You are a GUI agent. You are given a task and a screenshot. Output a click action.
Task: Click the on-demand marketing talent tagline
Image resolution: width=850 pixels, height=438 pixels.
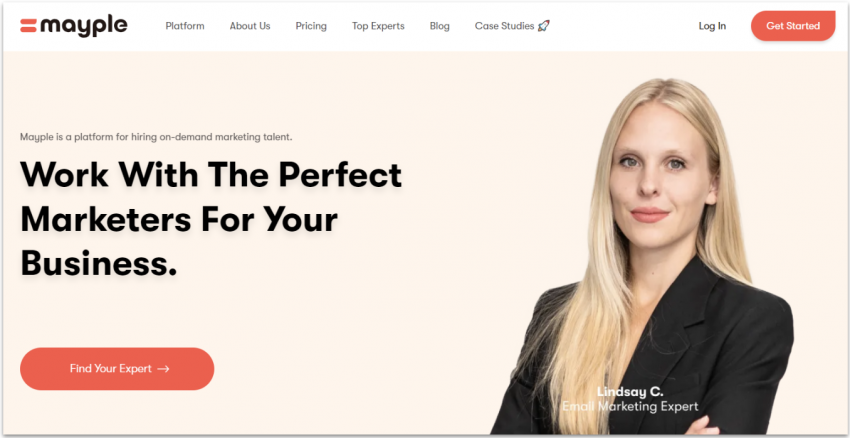pyautogui.click(x=156, y=137)
